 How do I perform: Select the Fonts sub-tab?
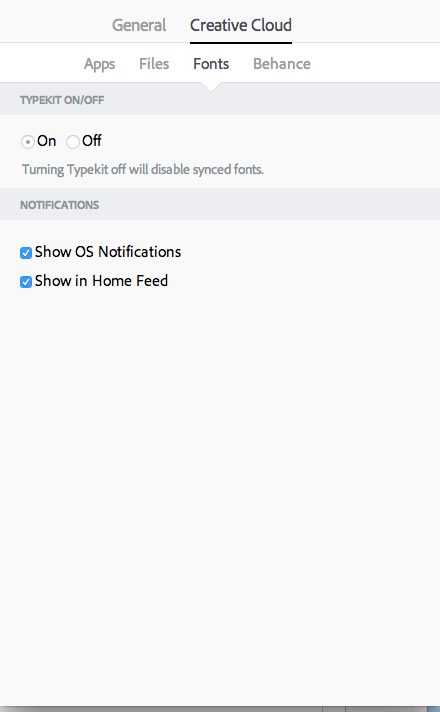pyautogui.click(x=211, y=64)
